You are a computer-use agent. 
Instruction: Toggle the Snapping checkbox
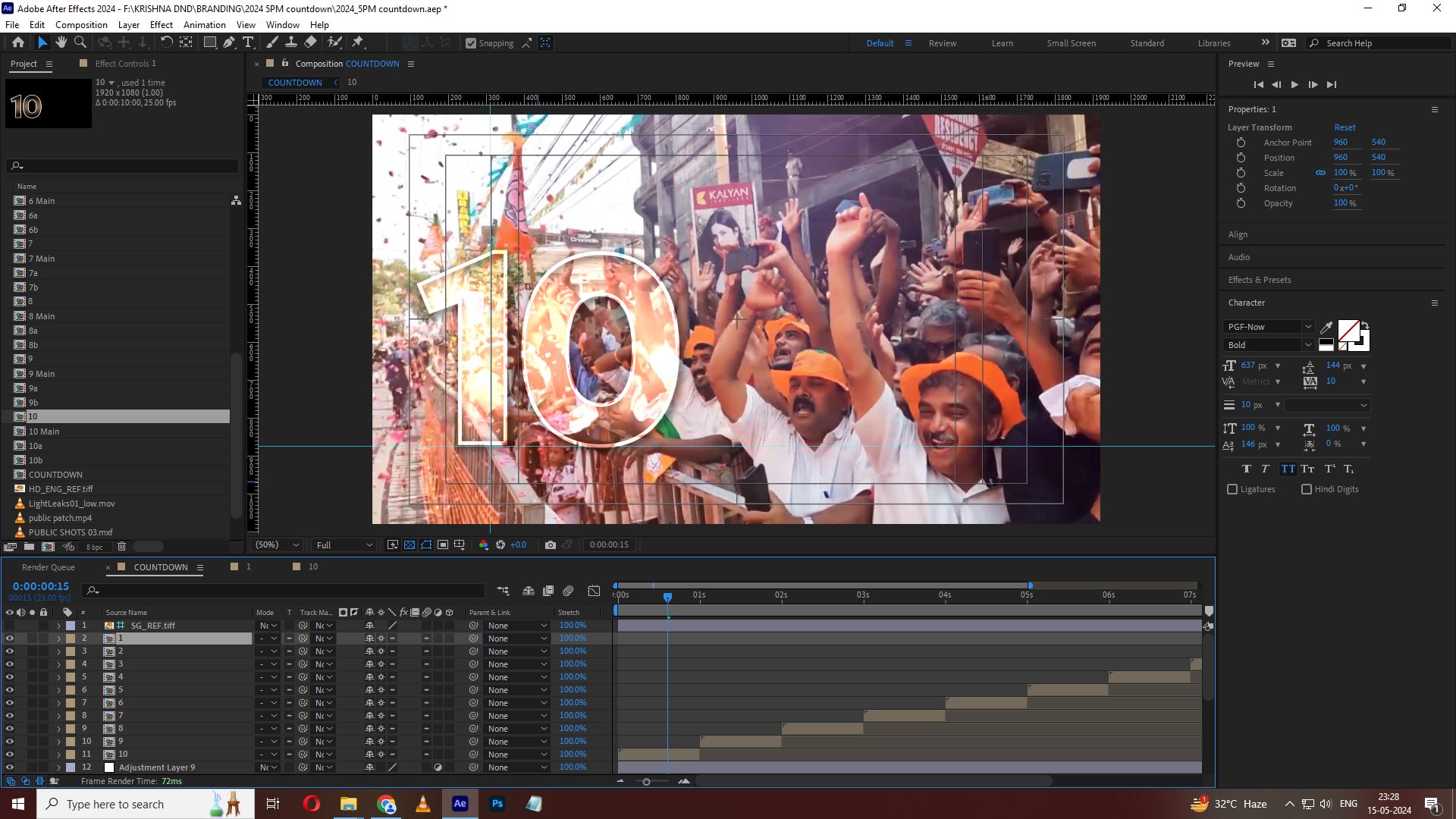[x=471, y=43]
